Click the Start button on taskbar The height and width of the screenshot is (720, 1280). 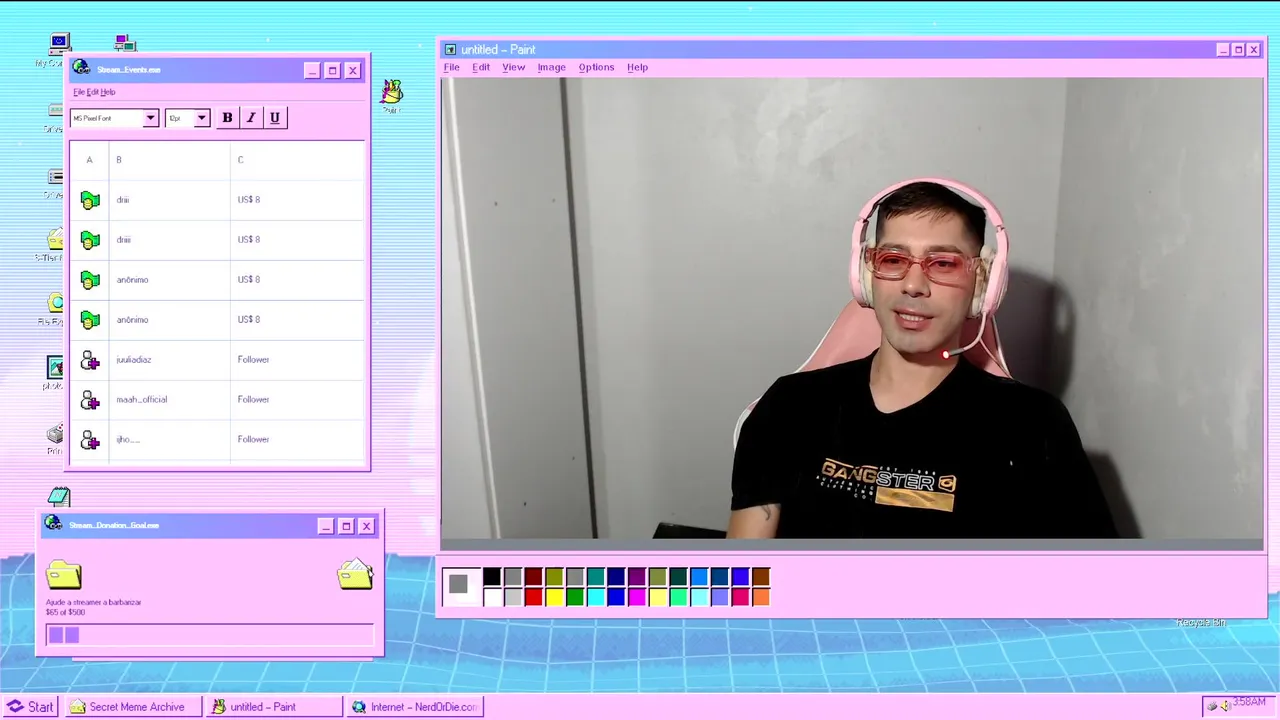30,707
